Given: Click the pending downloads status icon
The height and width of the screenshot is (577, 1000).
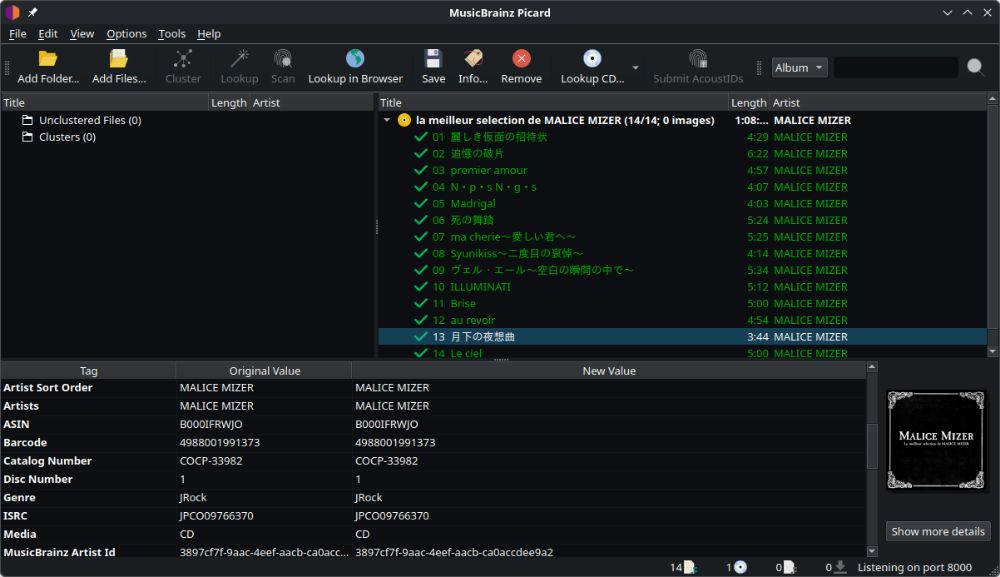Looking at the screenshot, I should (x=841, y=567).
